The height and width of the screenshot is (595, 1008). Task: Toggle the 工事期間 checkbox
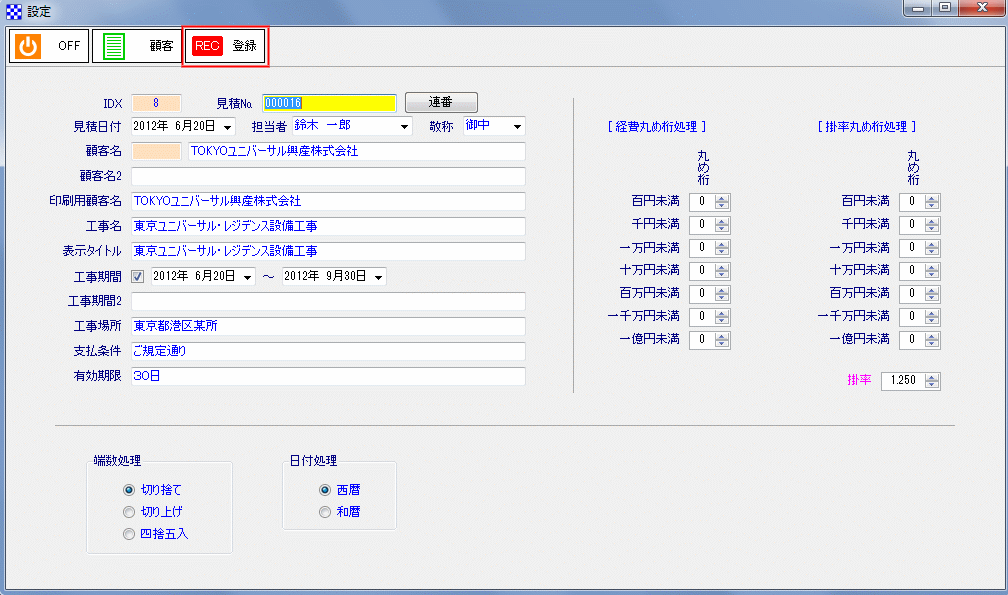click(x=138, y=276)
